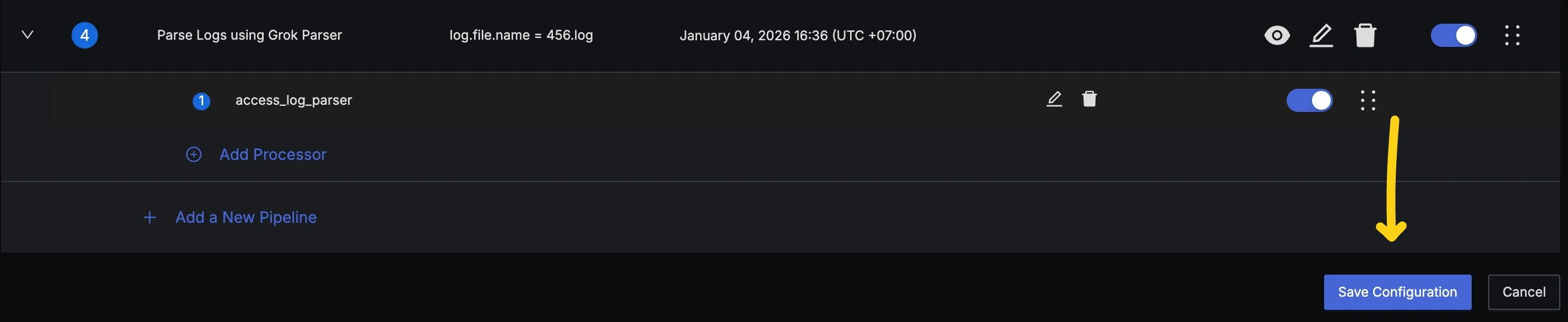Save Configuration
Viewport: 1568px width, 322px height.
pyautogui.click(x=1397, y=292)
